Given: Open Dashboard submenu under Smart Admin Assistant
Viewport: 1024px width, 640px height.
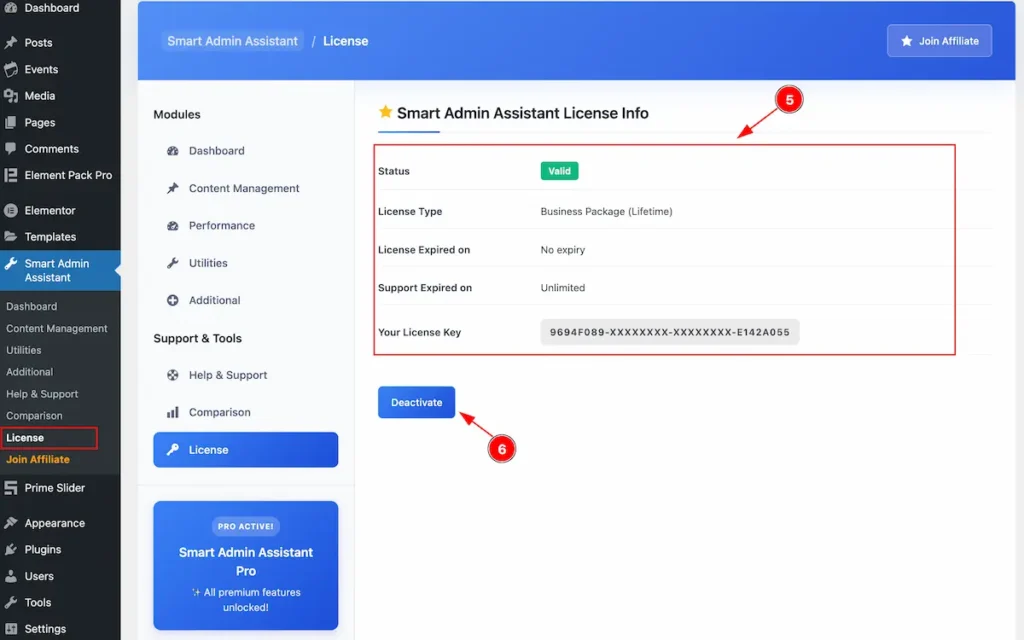Looking at the screenshot, I should click(x=31, y=306).
